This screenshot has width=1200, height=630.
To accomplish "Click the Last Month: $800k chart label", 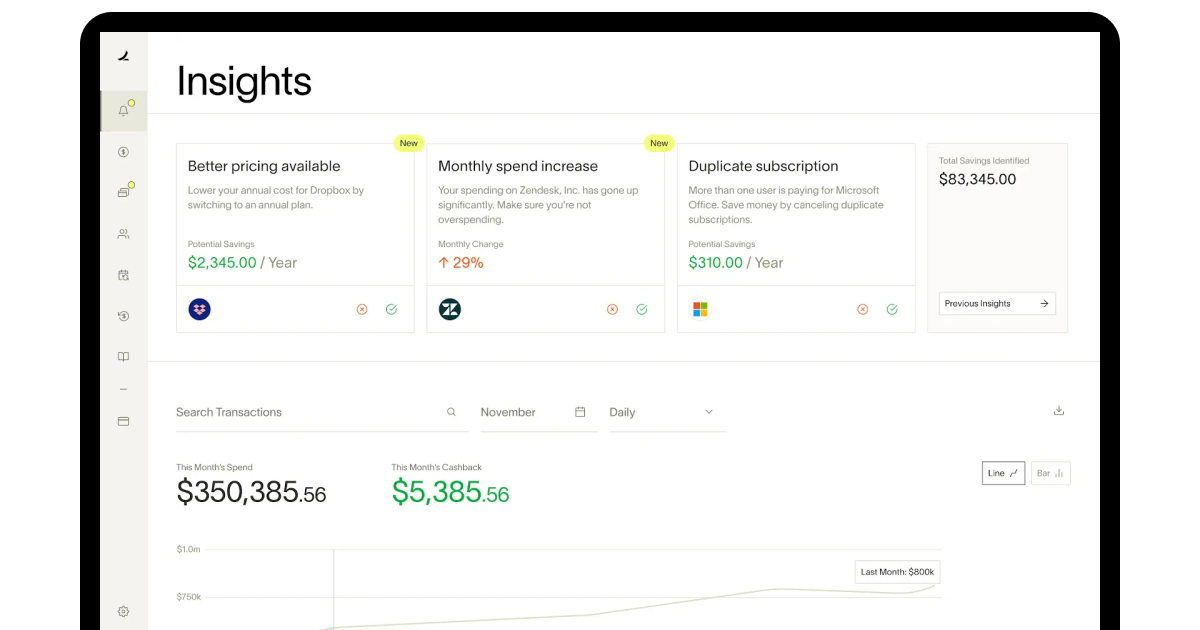I will tap(897, 572).
